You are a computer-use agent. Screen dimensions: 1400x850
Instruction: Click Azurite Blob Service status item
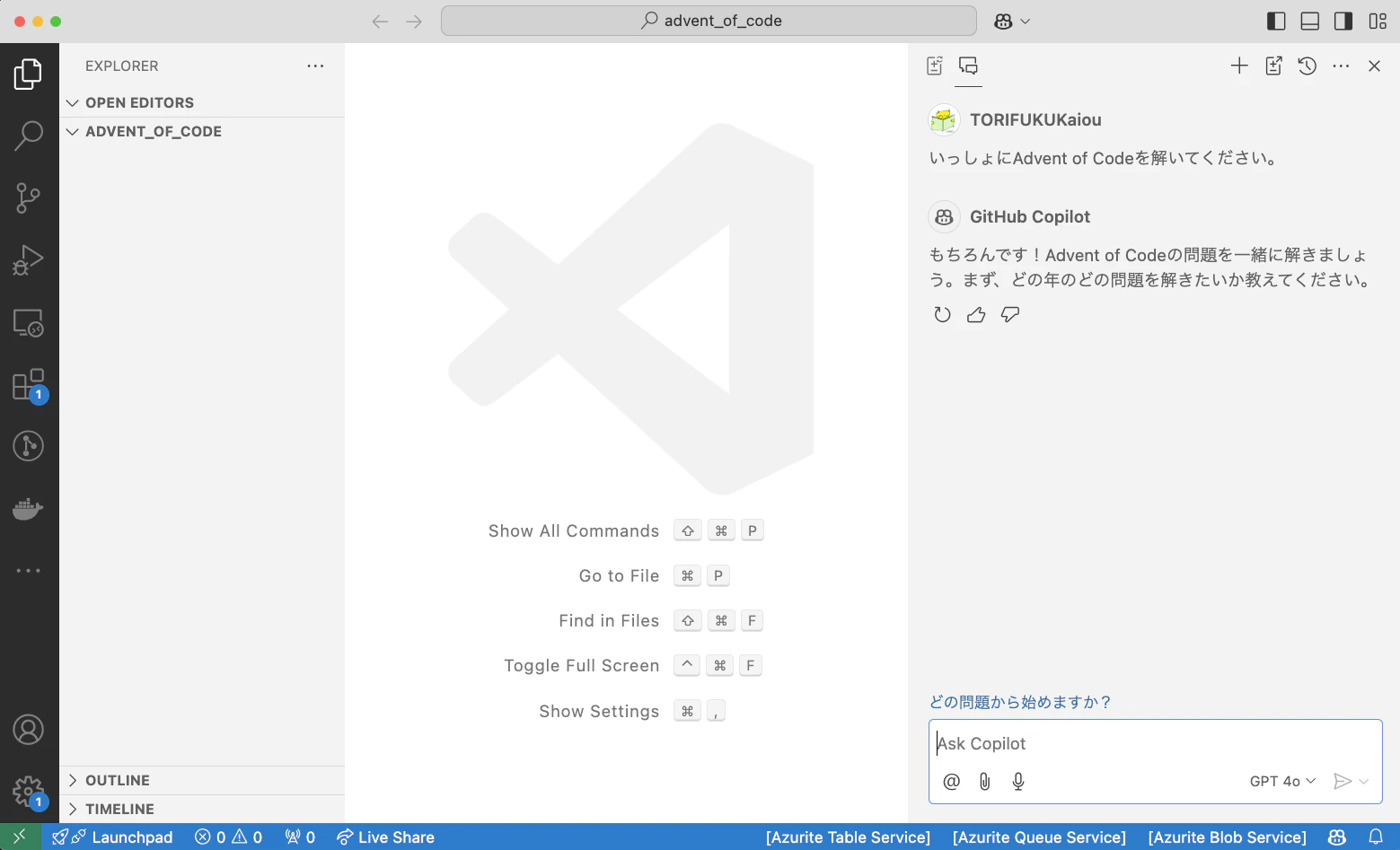coord(1227,837)
